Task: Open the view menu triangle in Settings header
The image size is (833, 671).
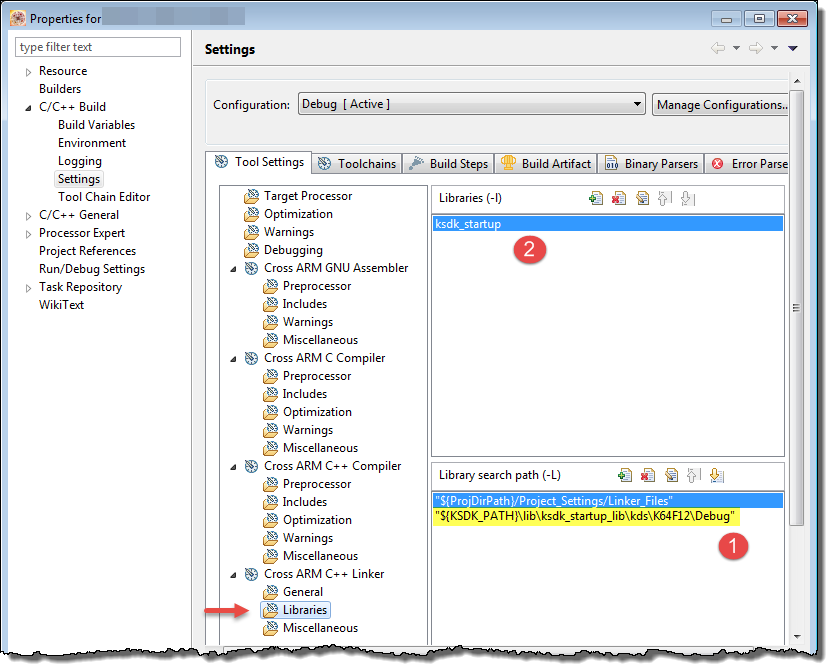Action: [793, 48]
